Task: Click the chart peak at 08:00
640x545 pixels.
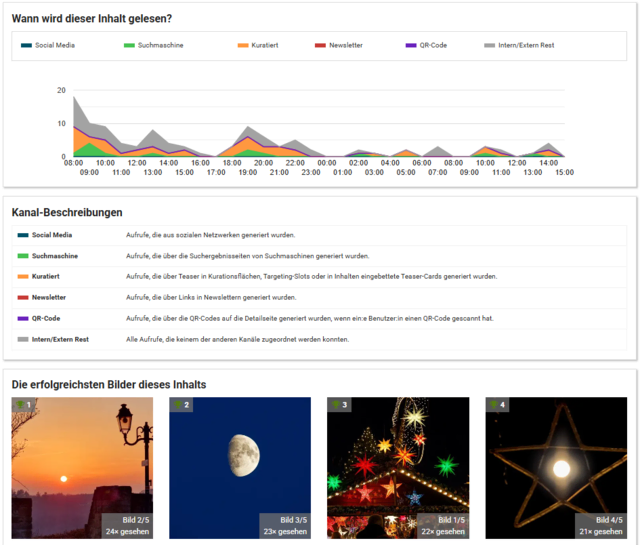Action: point(73,97)
